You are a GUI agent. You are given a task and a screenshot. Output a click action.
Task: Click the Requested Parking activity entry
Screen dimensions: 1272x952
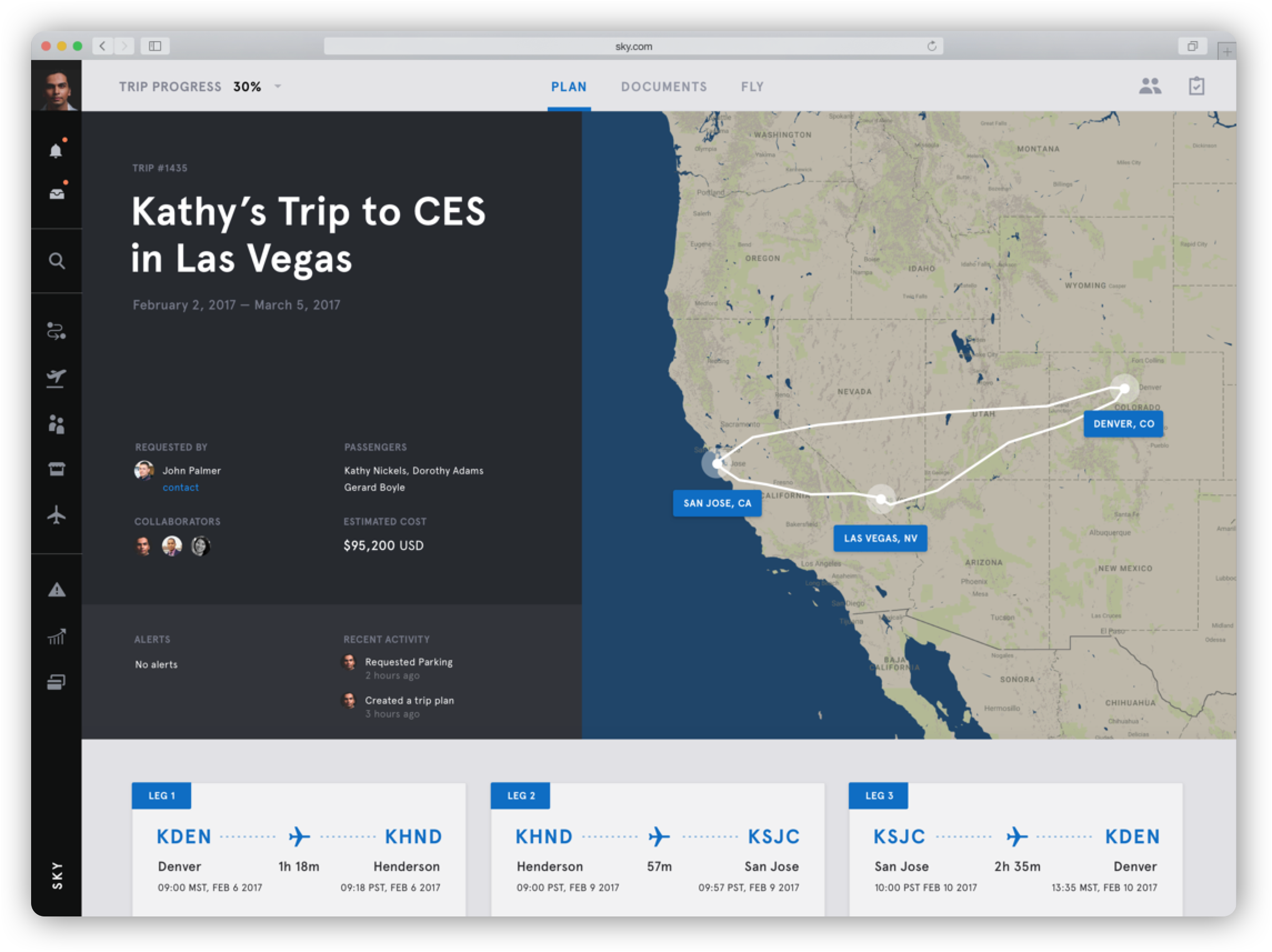click(x=398, y=668)
